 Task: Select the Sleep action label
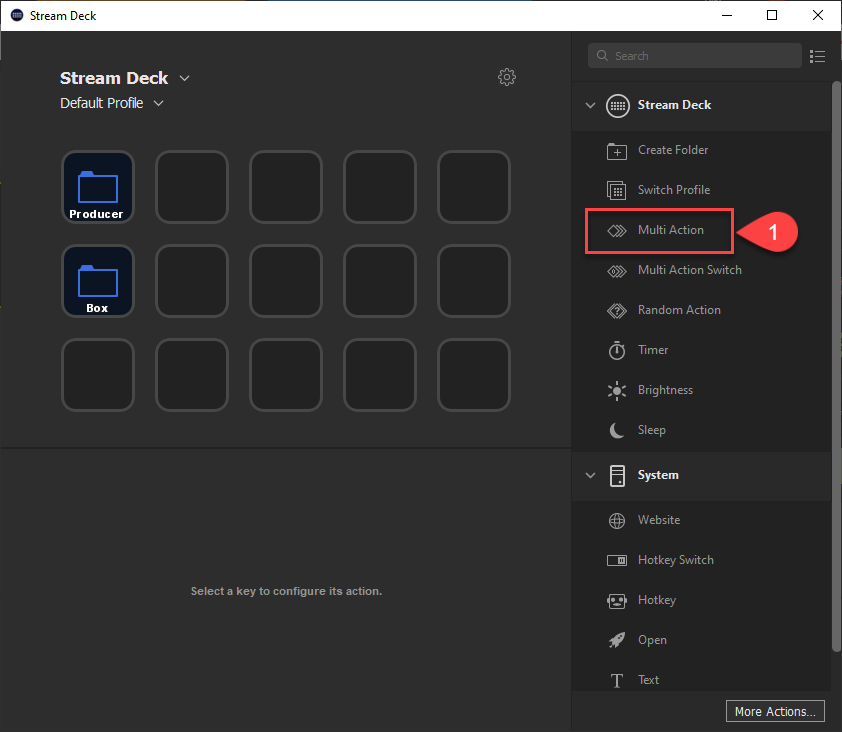tap(651, 430)
